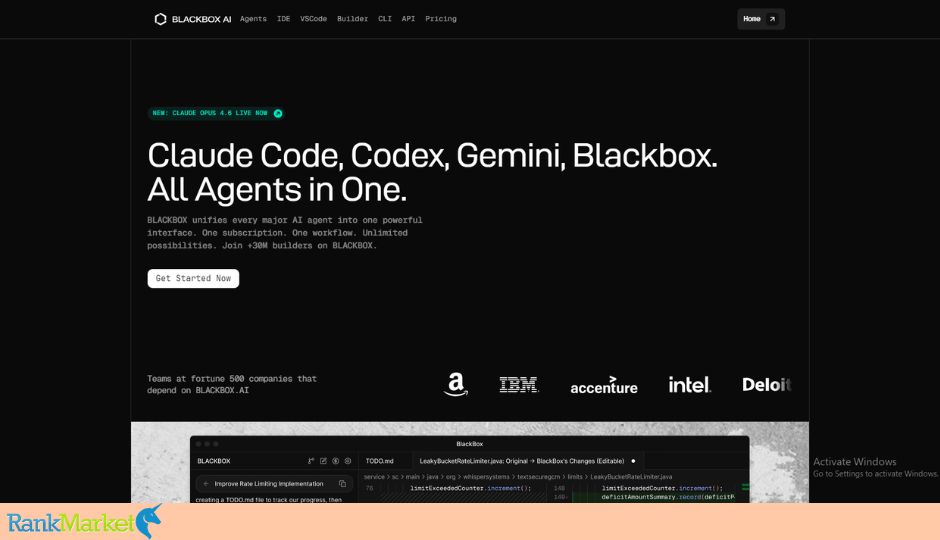940x540 pixels.
Task: Open the Builder navigation item
Action: [352, 19]
